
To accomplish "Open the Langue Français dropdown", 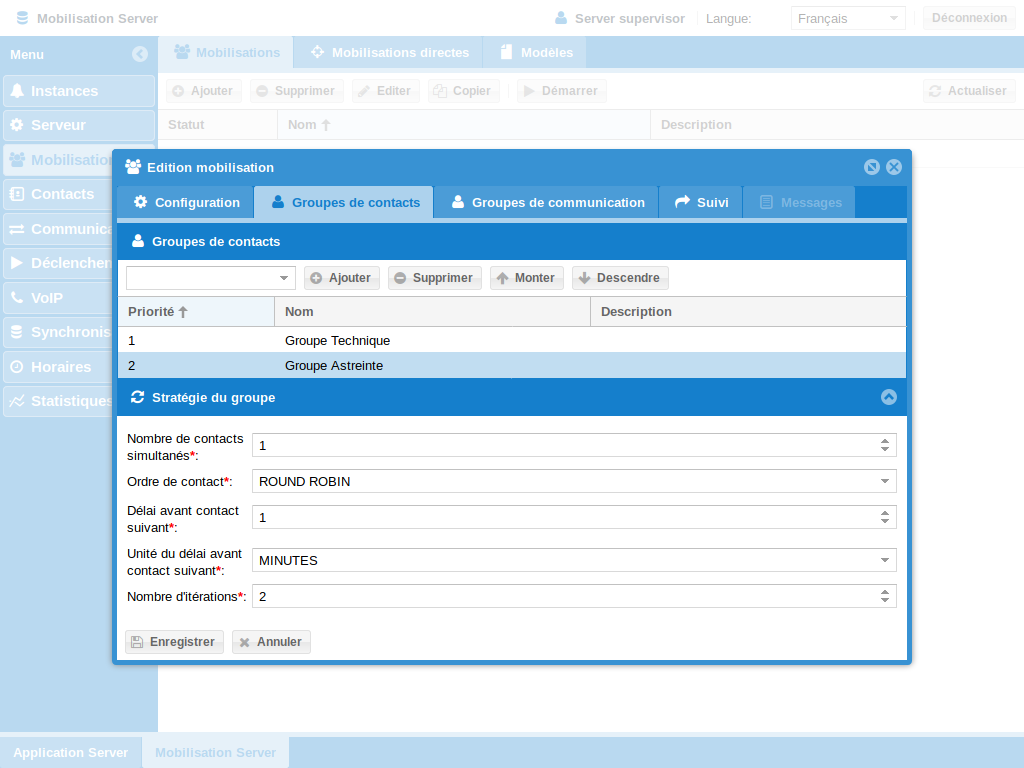I will click(x=848, y=18).
